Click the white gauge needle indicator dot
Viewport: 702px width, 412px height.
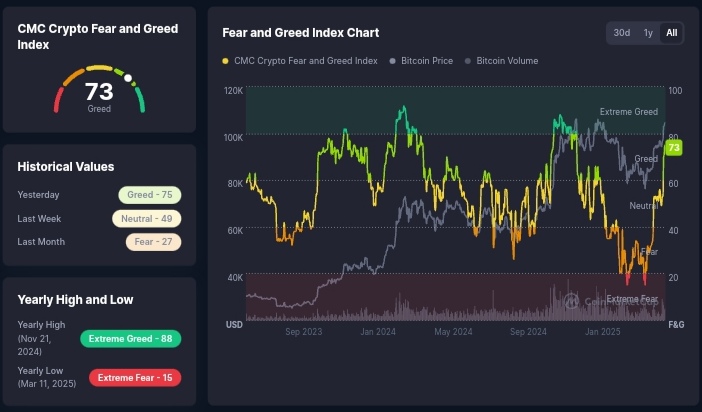(128, 77)
